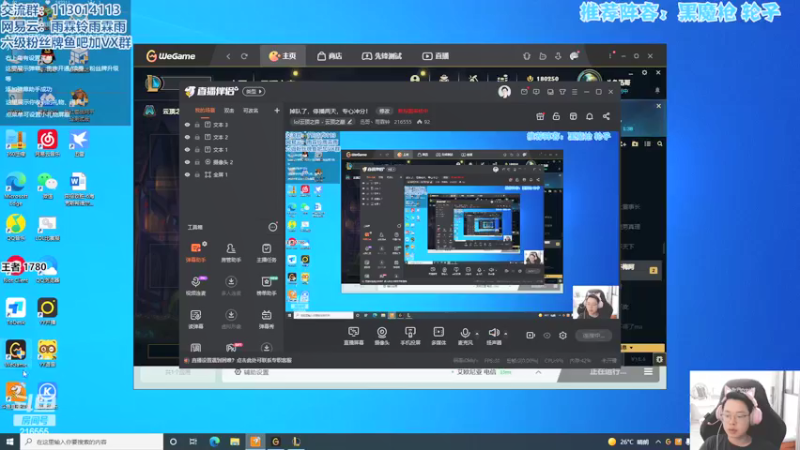Go back in the WeGame window

[228, 56]
